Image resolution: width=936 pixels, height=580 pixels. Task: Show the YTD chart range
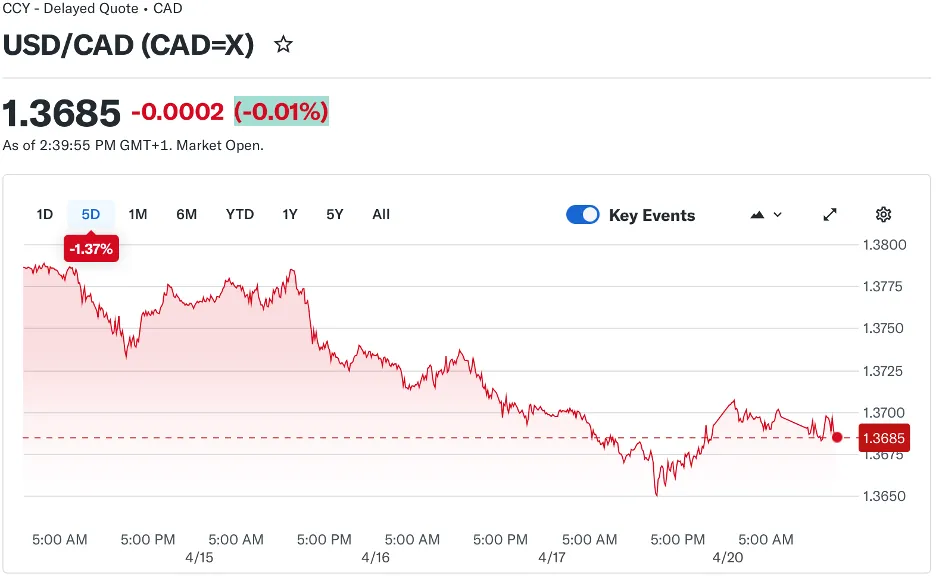(240, 214)
